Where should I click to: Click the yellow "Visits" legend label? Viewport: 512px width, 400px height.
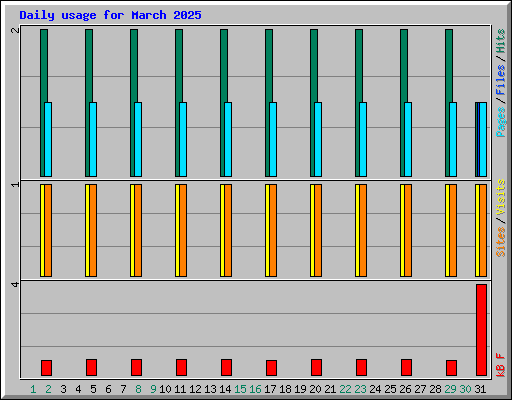point(500,198)
